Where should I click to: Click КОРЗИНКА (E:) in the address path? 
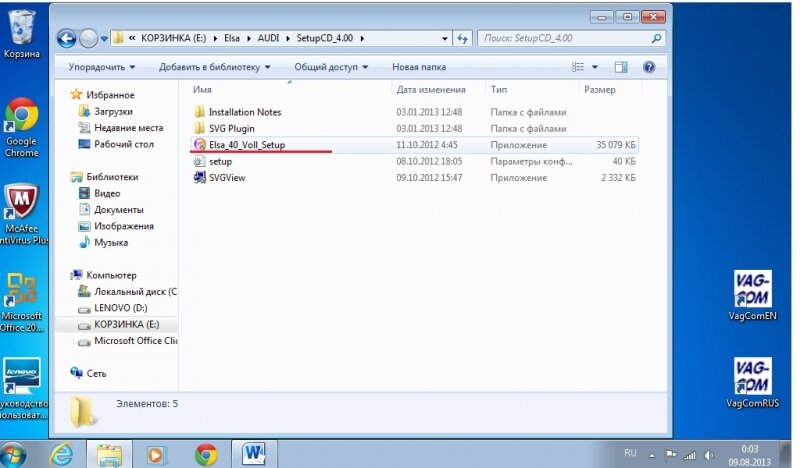[x=173, y=38]
